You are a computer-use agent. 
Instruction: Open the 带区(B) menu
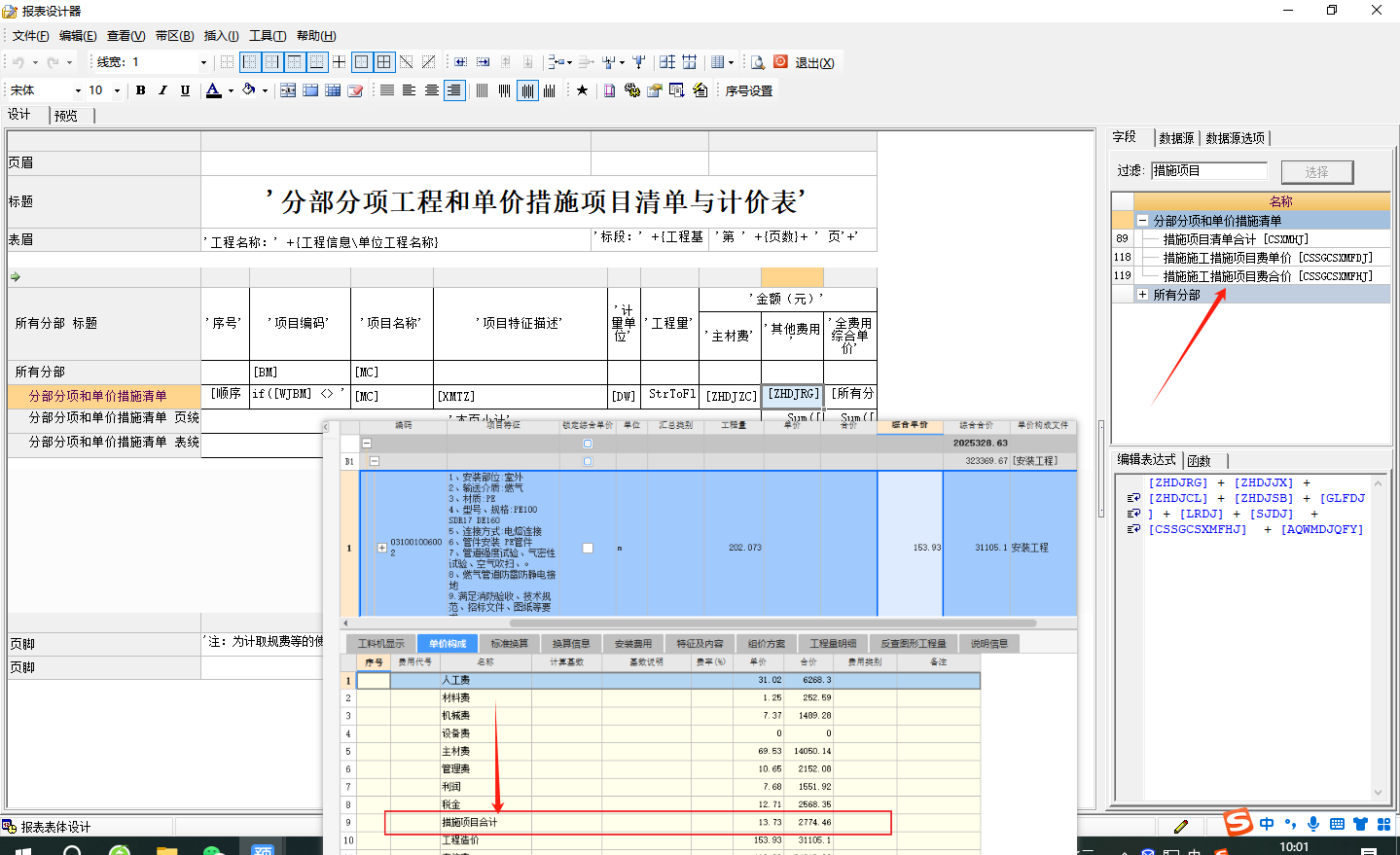(x=175, y=36)
